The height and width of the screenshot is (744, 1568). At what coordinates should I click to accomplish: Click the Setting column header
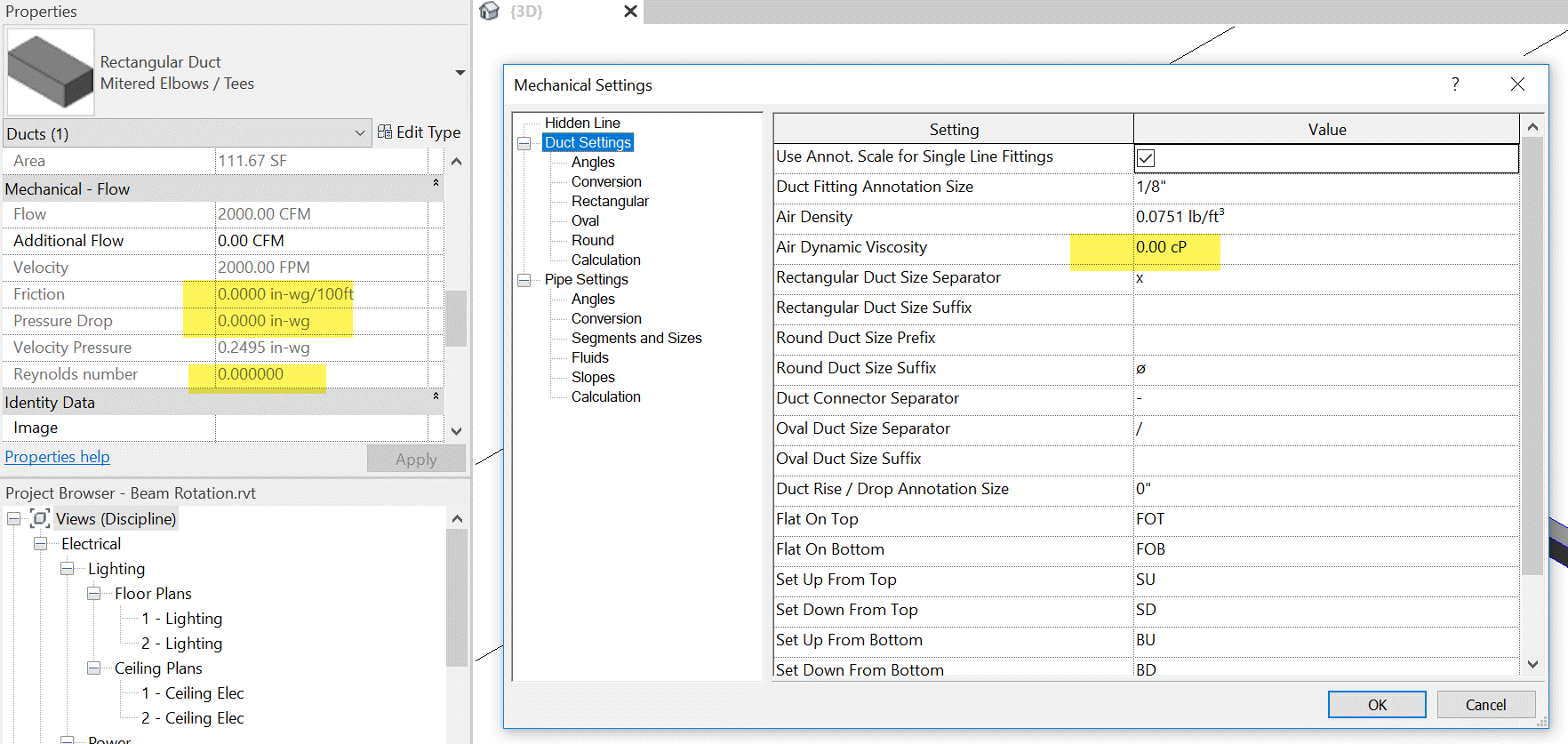pos(954,129)
